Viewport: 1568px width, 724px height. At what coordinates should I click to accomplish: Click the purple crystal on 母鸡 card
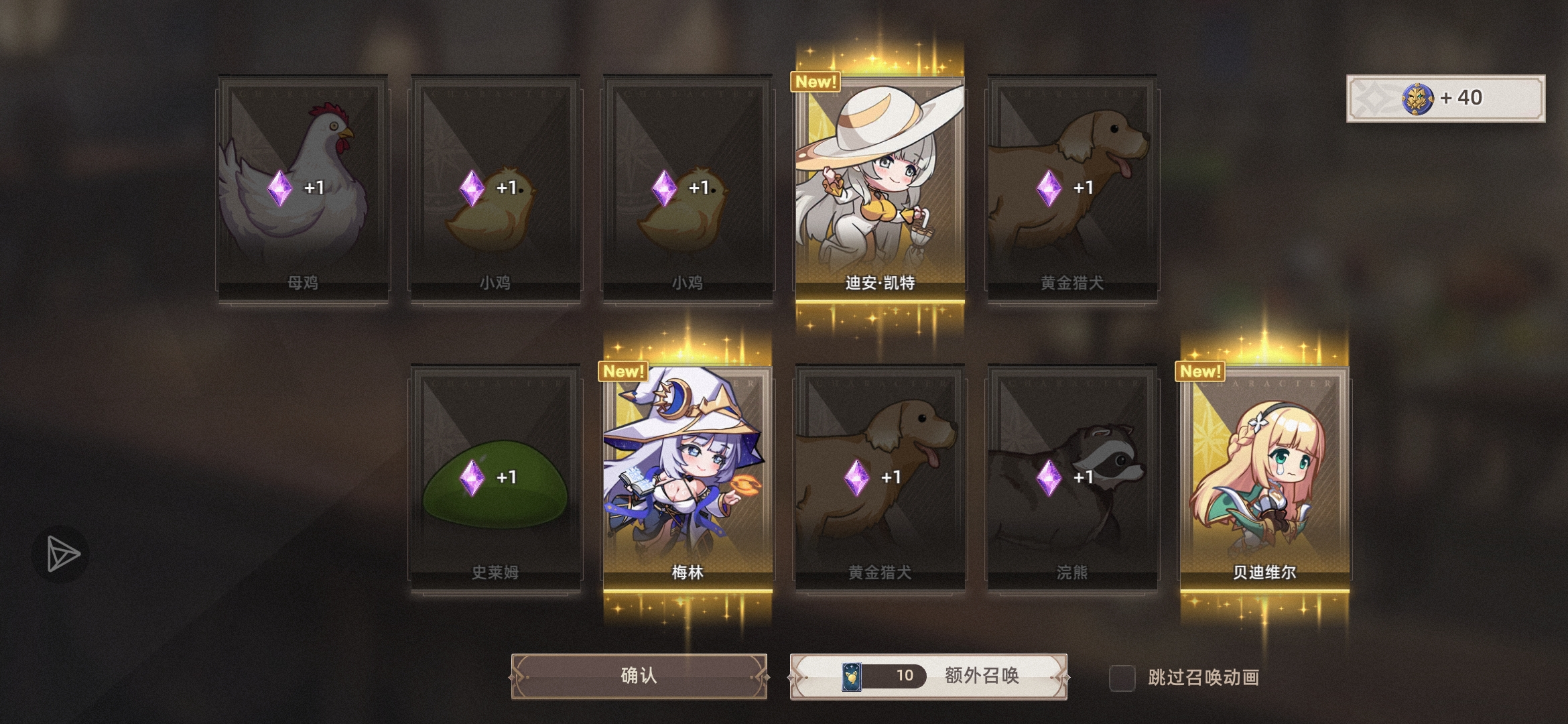280,188
